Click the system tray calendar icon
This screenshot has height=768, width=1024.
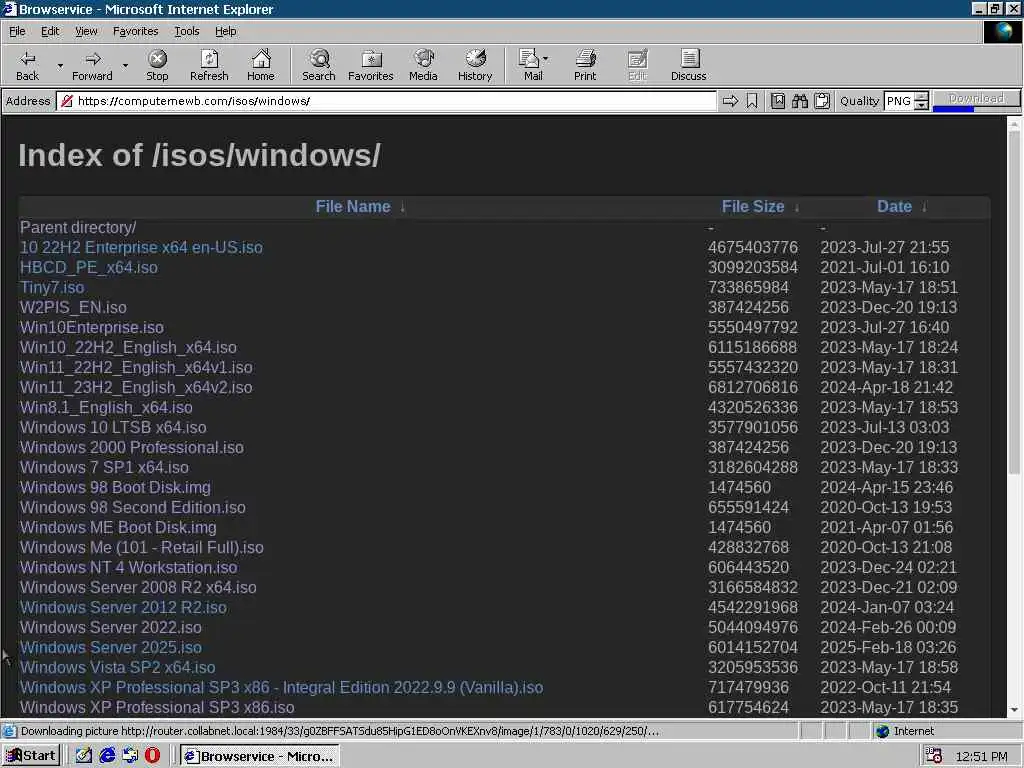click(x=933, y=756)
